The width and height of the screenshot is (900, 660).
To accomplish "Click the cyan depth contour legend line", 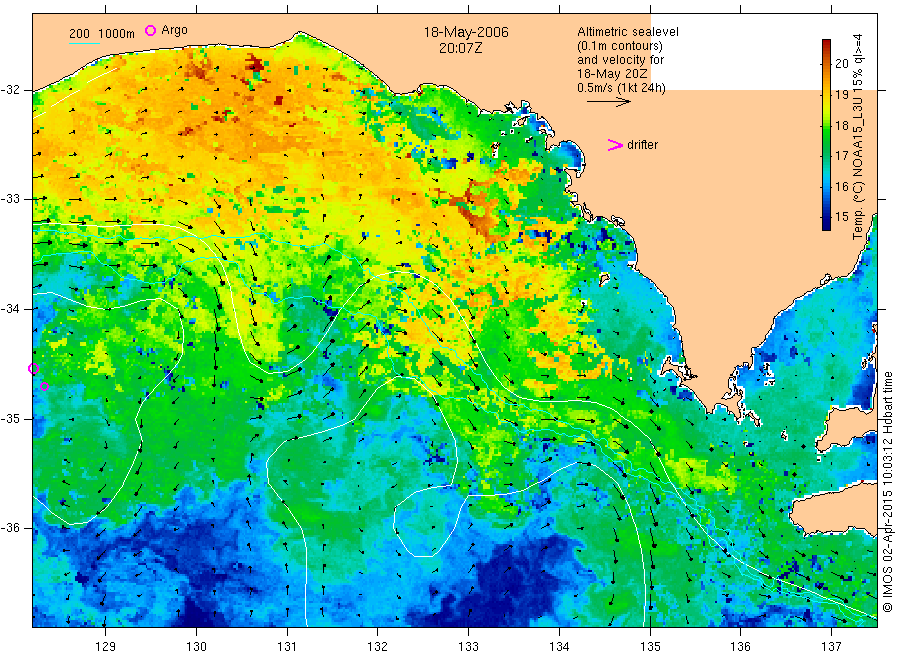I will pos(84,42).
